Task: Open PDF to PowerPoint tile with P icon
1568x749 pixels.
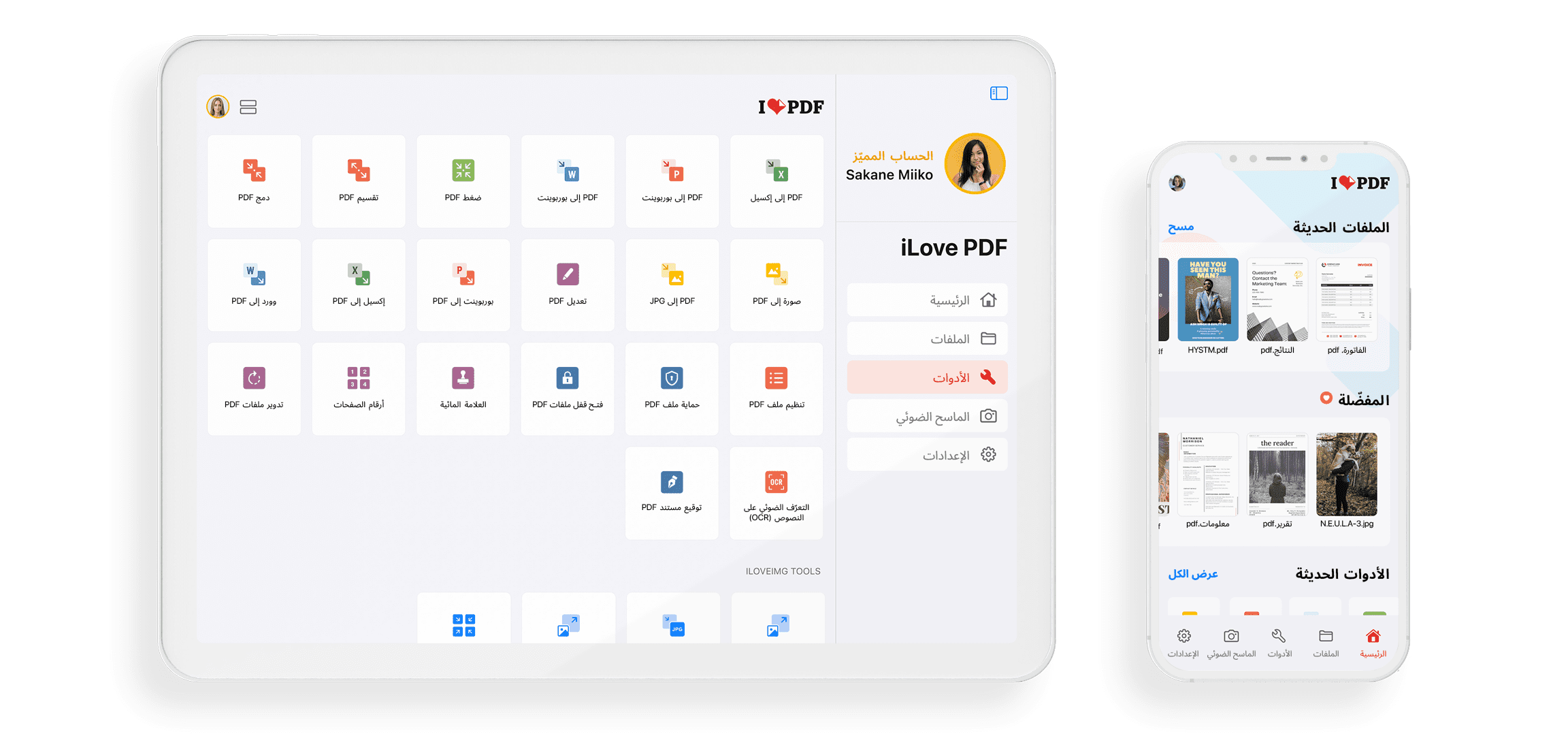Action: click(672, 181)
